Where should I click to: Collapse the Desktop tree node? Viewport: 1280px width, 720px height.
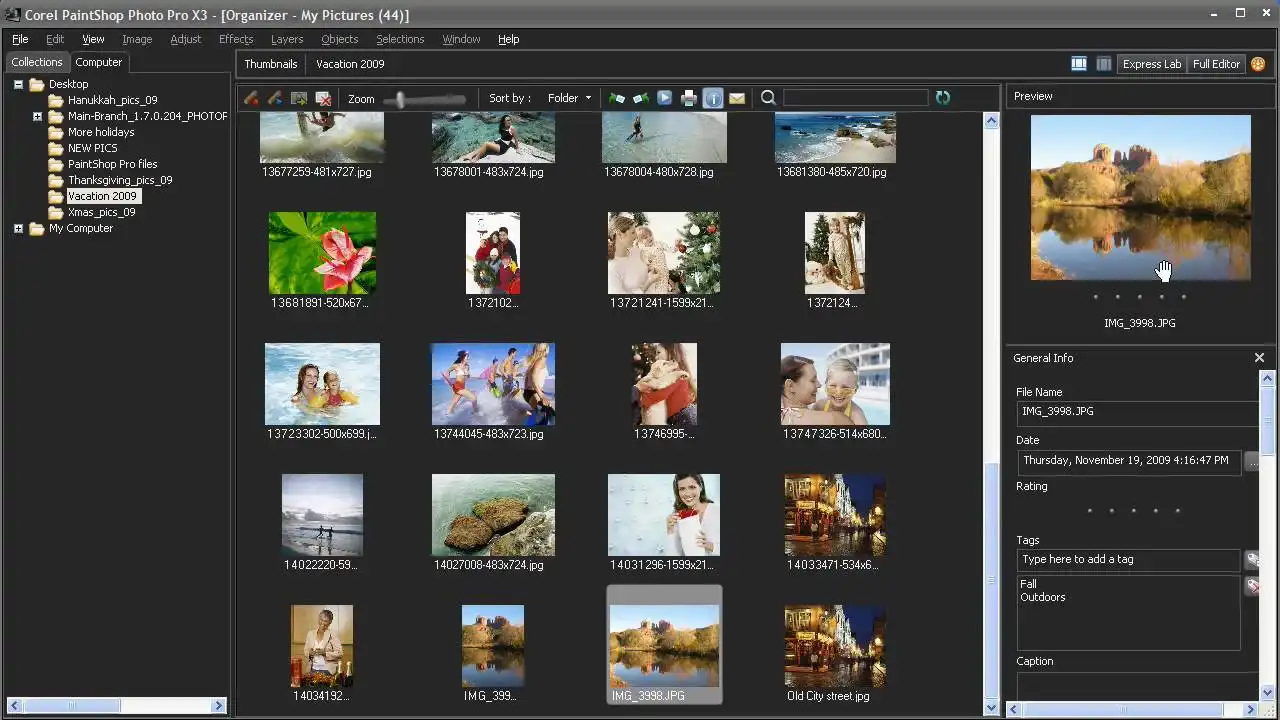pyautogui.click(x=18, y=84)
